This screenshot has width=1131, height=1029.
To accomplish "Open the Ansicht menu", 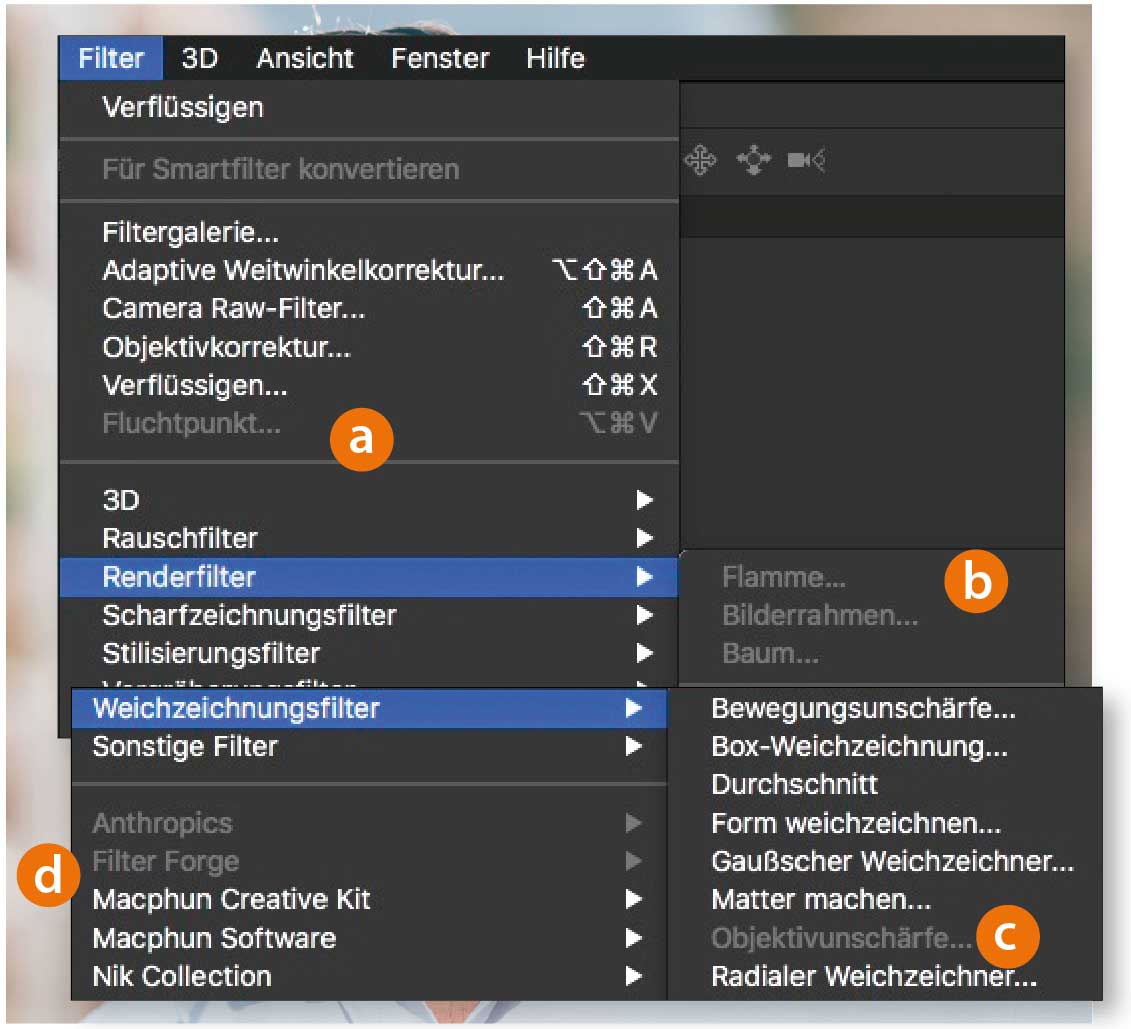I will pos(305,58).
